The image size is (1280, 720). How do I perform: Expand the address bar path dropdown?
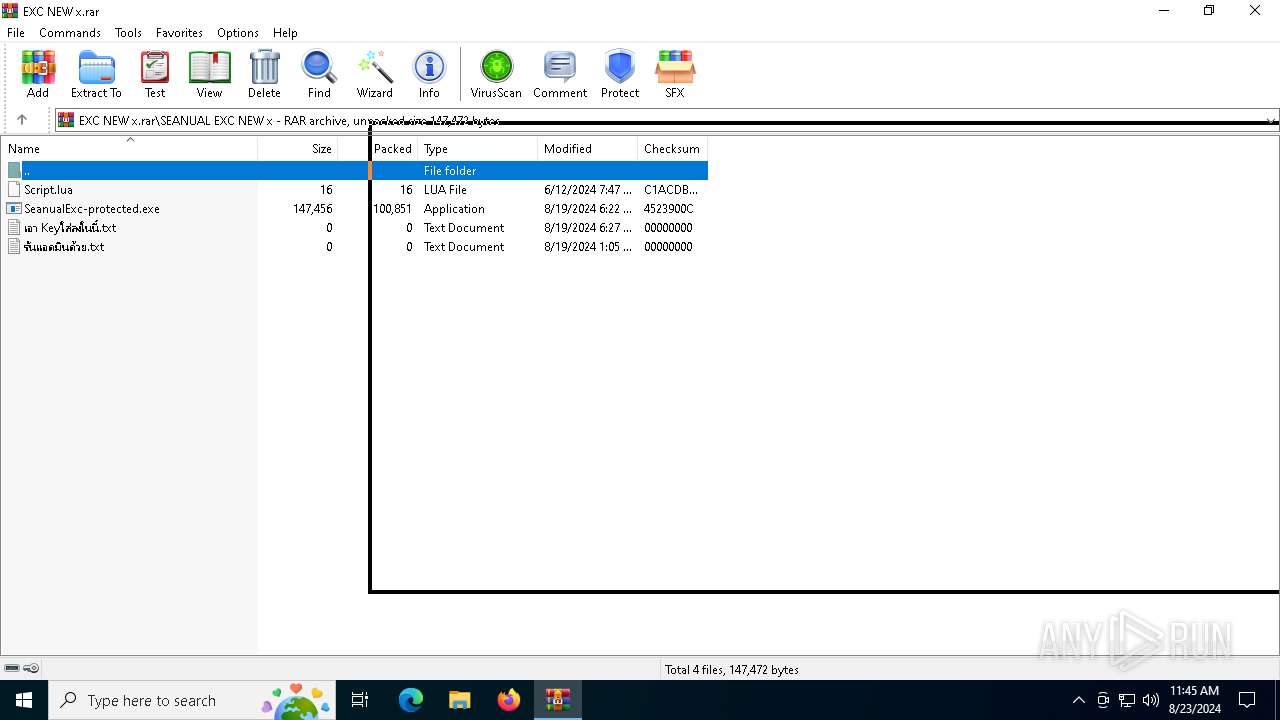click(x=1271, y=120)
